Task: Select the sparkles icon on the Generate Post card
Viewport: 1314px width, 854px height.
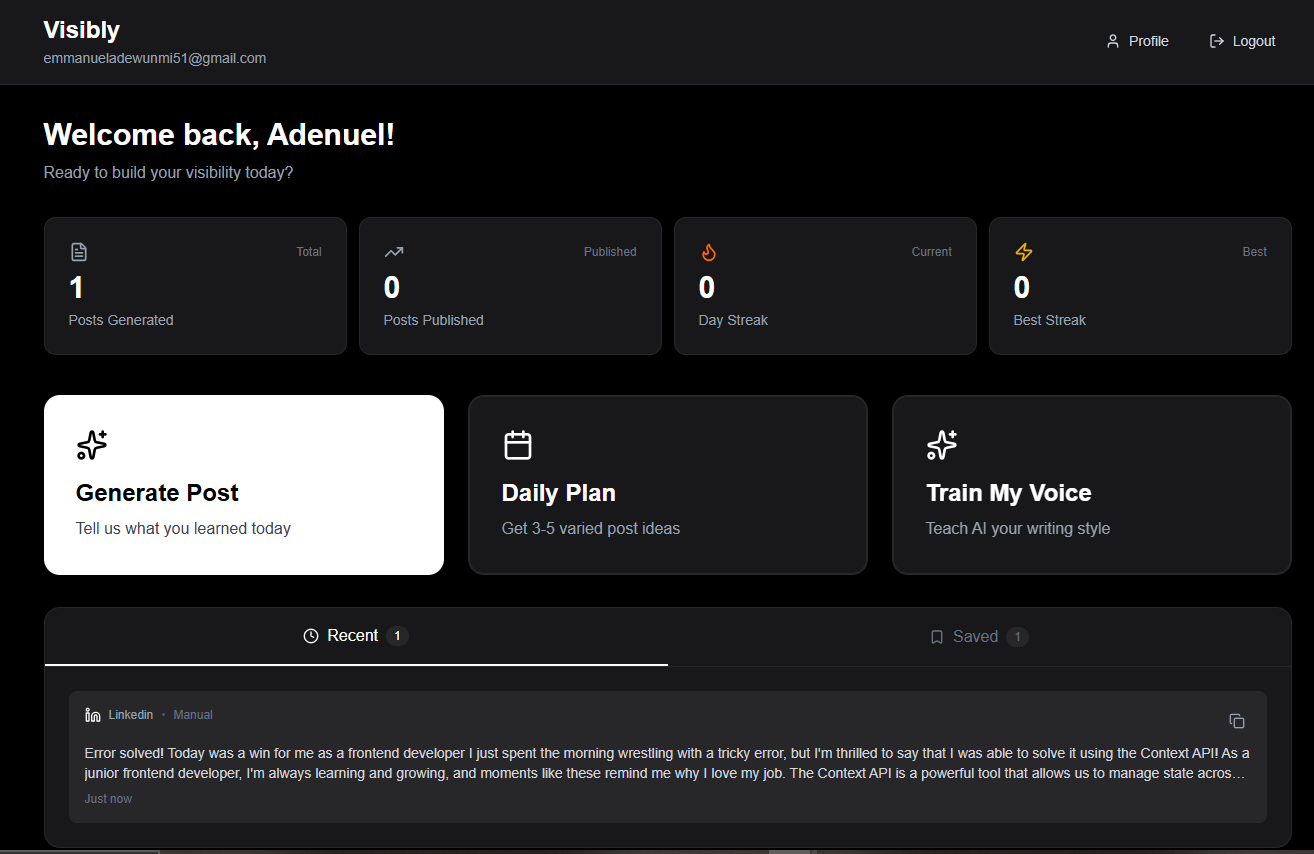Action: pos(91,445)
